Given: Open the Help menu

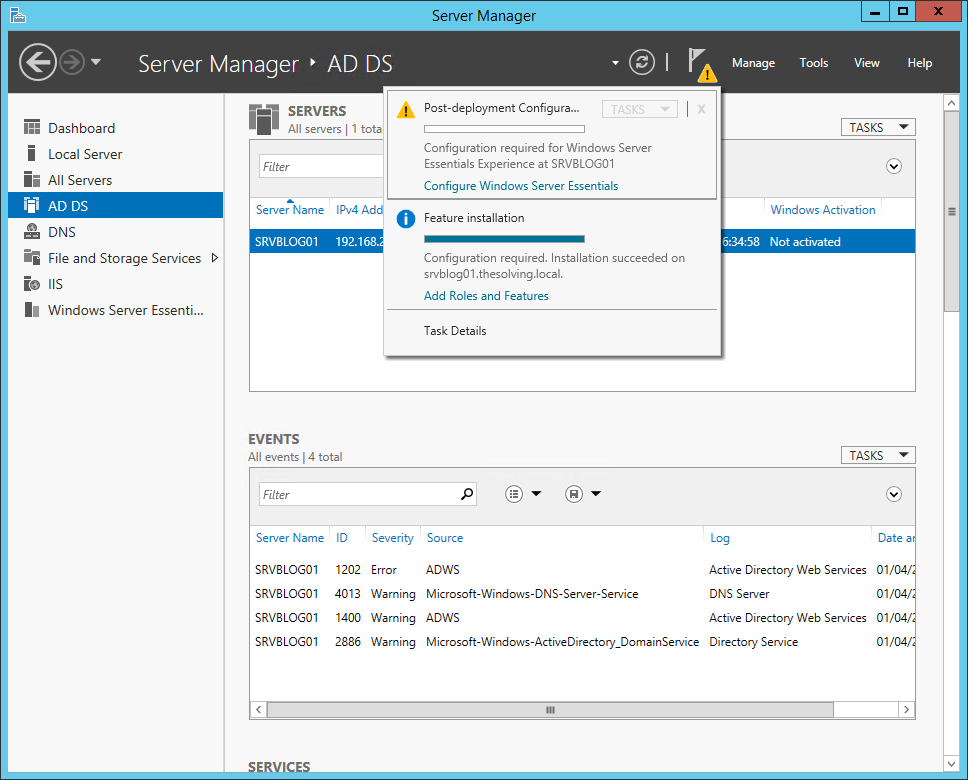Looking at the screenshot, I should tap(919, 63).
